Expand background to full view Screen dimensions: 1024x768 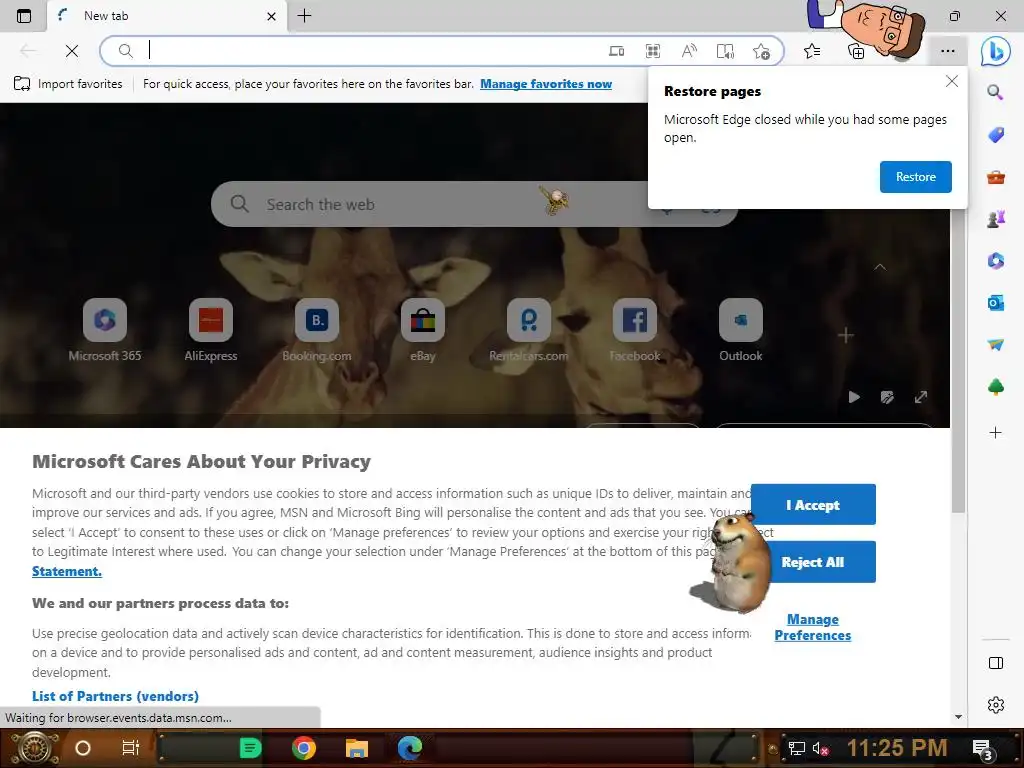point(921,397)
